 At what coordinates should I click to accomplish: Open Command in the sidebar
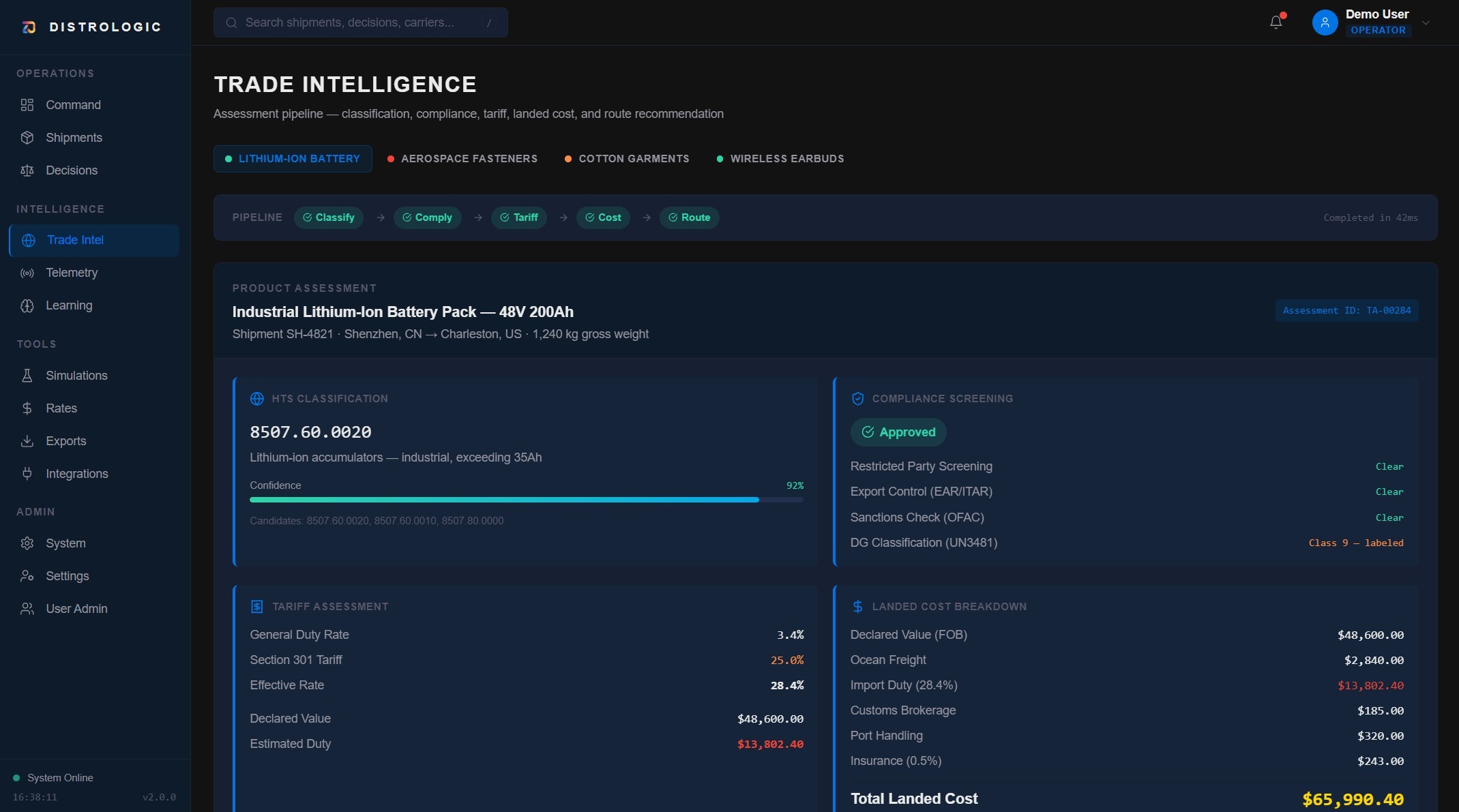click(94, 105)
